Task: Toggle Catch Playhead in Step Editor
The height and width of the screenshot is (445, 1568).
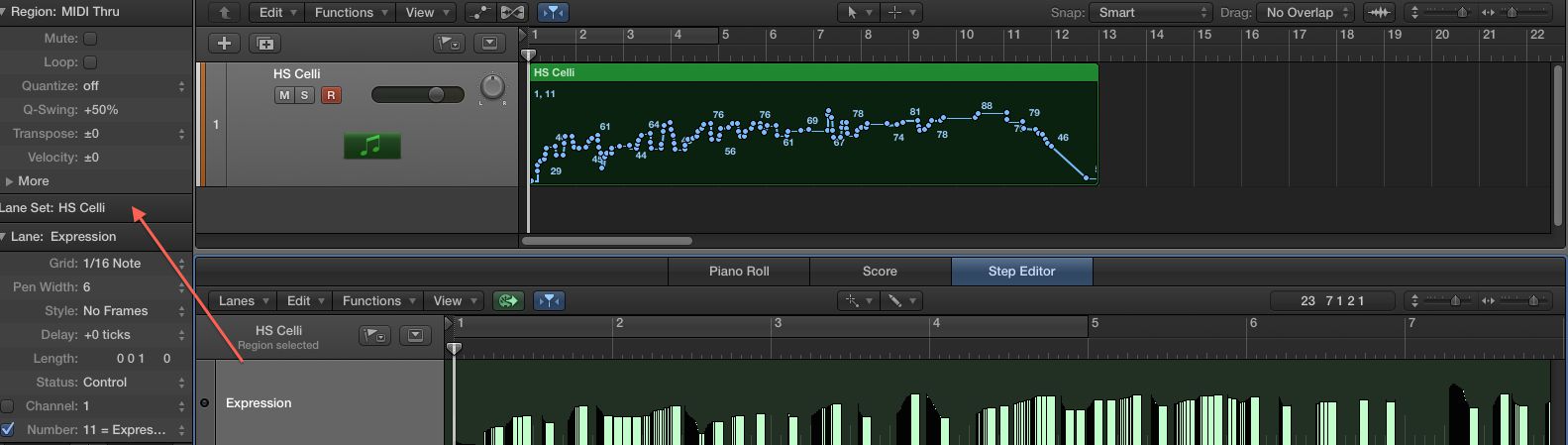Action: click(x=550, y=301)
